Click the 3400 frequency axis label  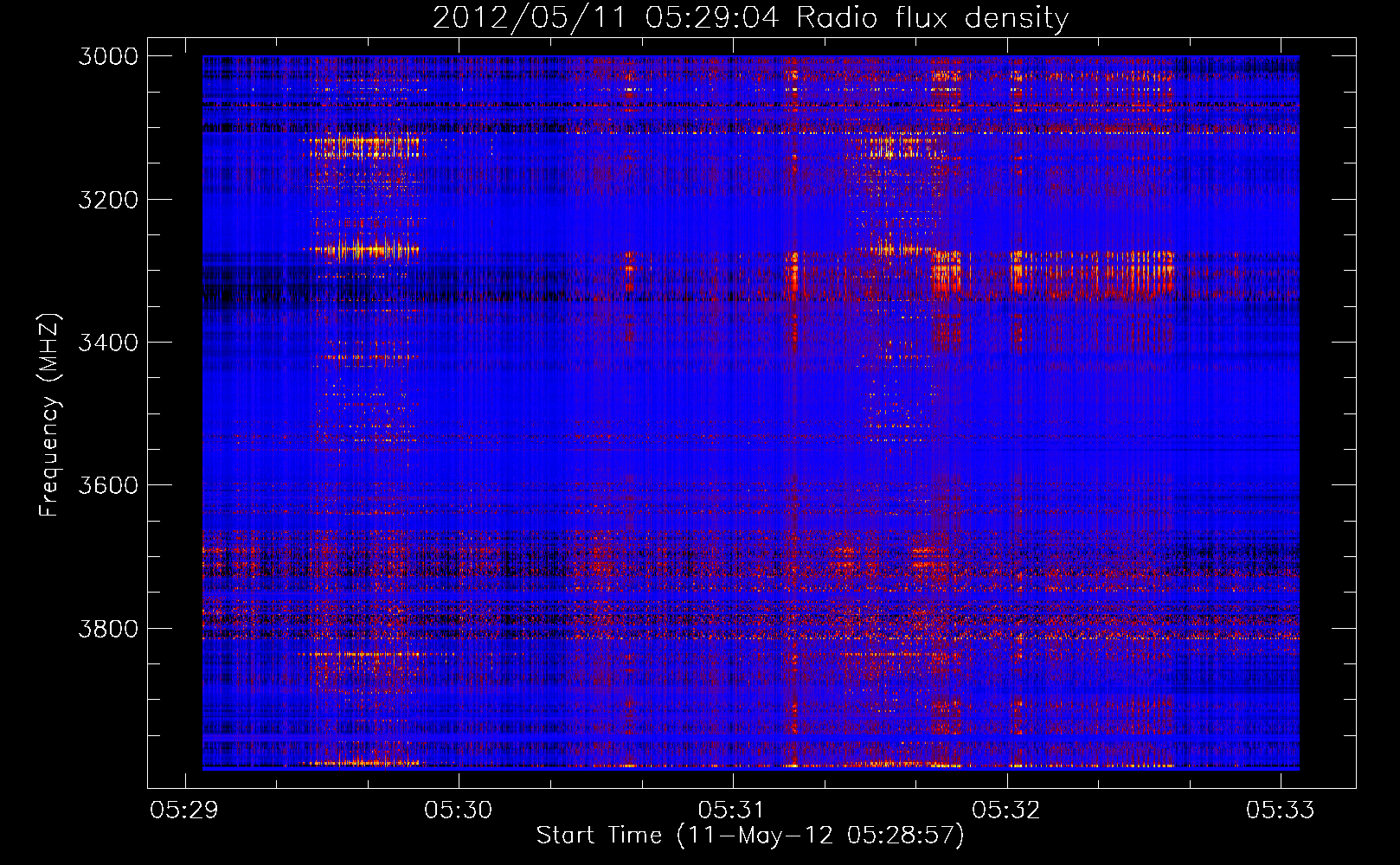pyautogui.click(x=108, y=343)
